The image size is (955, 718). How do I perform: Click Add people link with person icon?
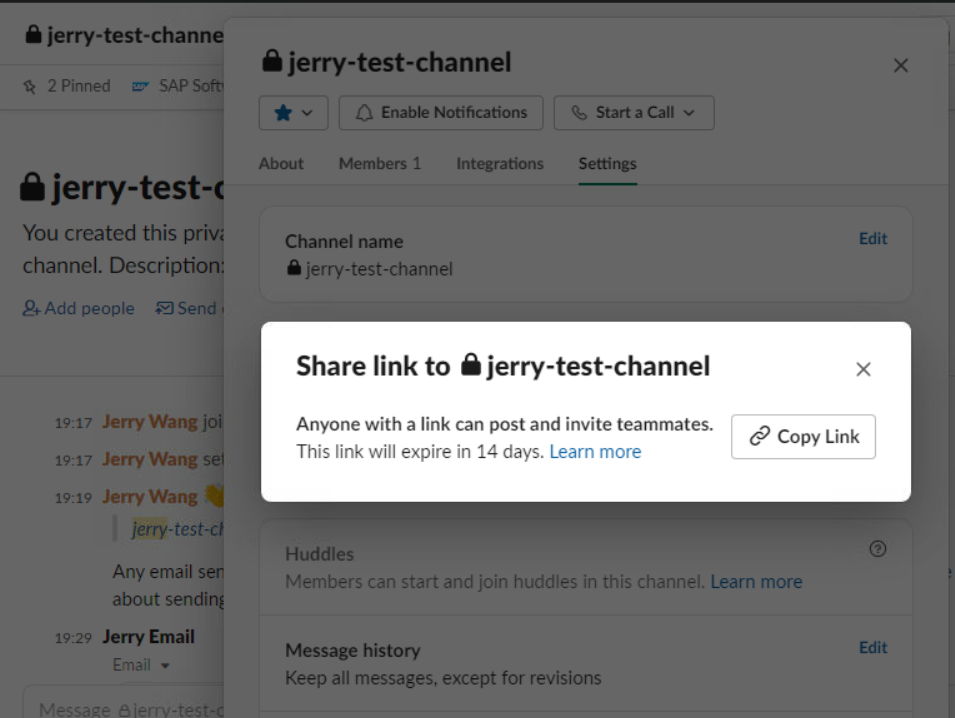79,308
